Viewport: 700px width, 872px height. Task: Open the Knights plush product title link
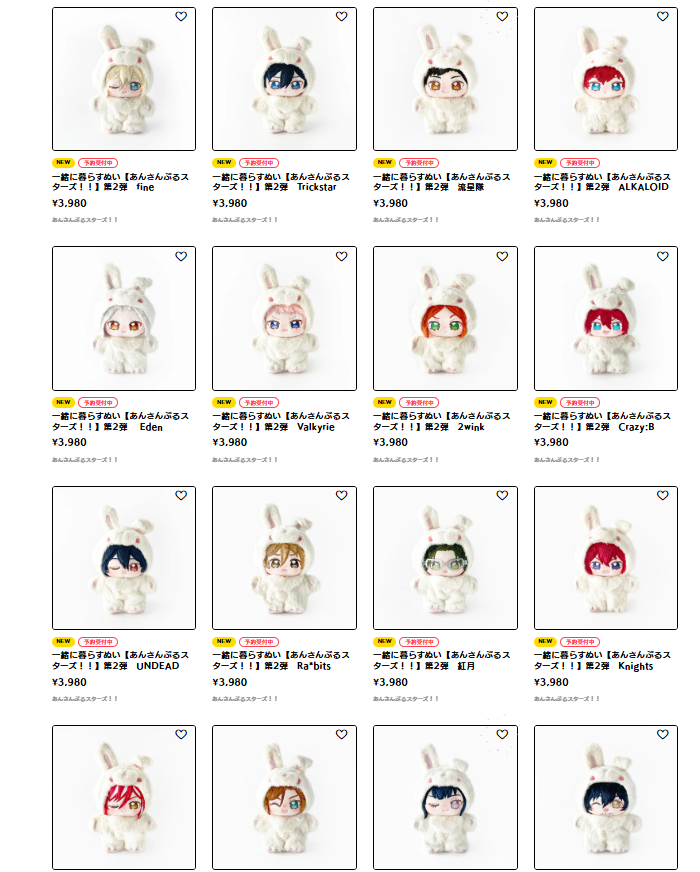(602, 661)
